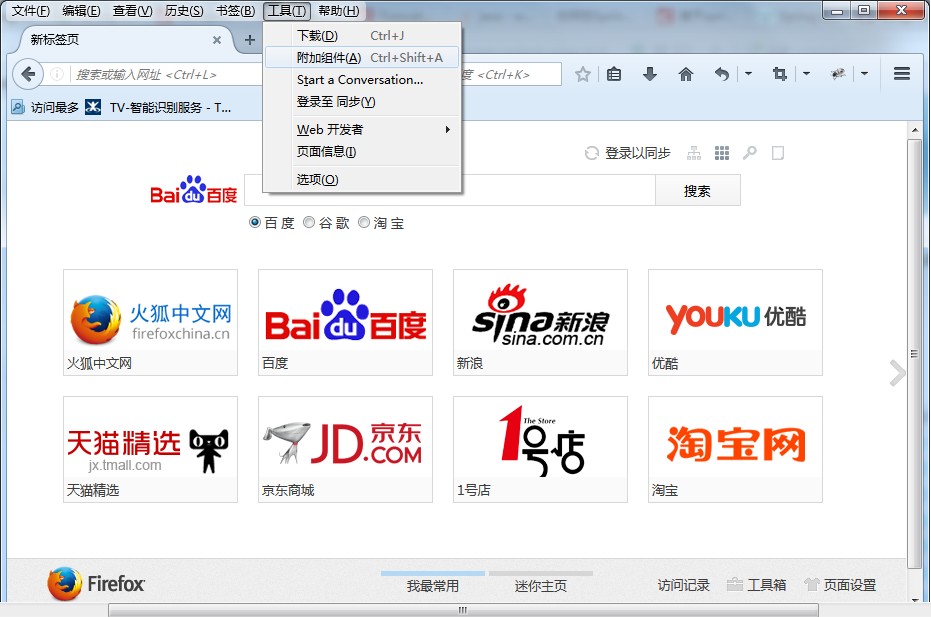931x617 pixels.
Task: Open the 帮助(H) menu
Action: click(x=338, y=11)
